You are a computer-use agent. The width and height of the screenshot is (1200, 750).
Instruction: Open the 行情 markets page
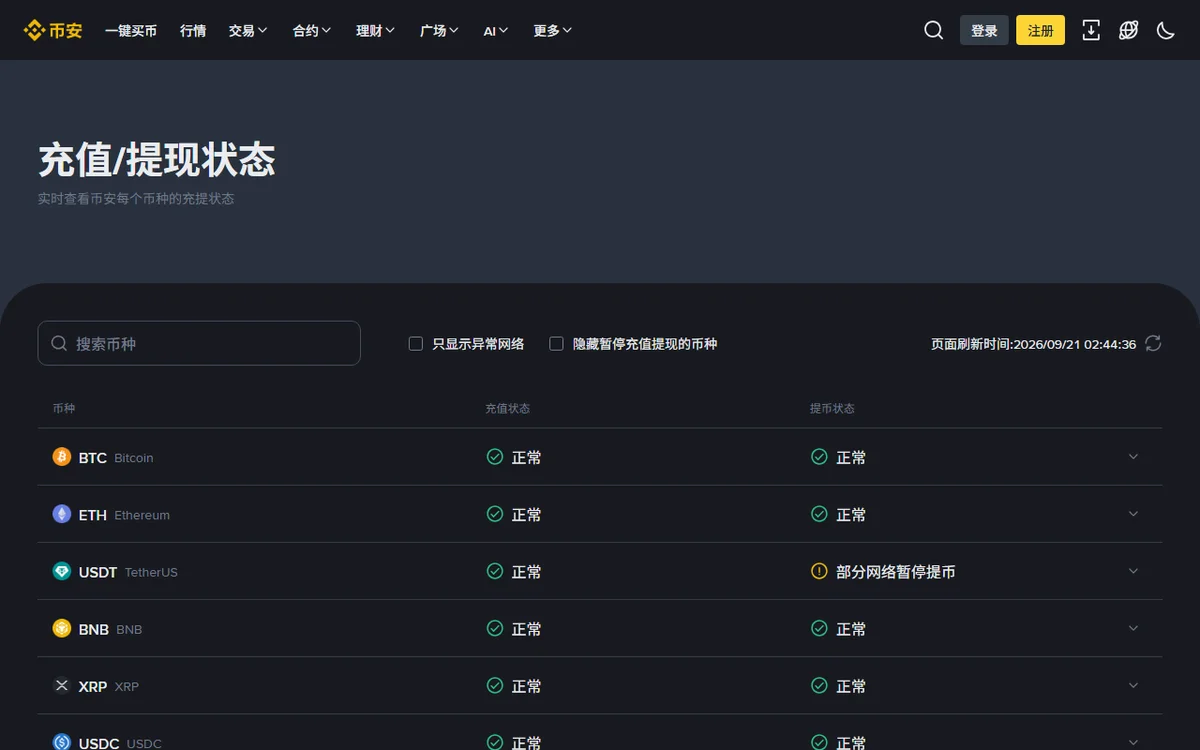coord(193,31)
